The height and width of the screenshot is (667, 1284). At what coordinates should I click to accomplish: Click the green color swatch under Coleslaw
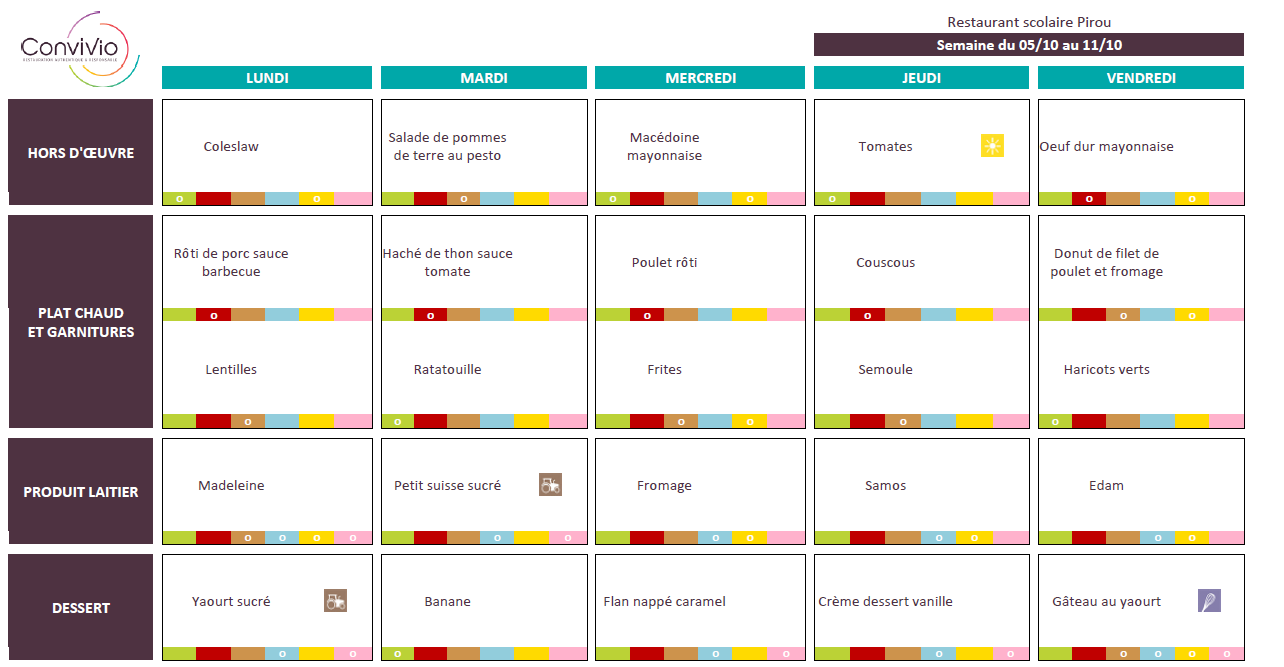pyautogui.click(x=179, y=198)
